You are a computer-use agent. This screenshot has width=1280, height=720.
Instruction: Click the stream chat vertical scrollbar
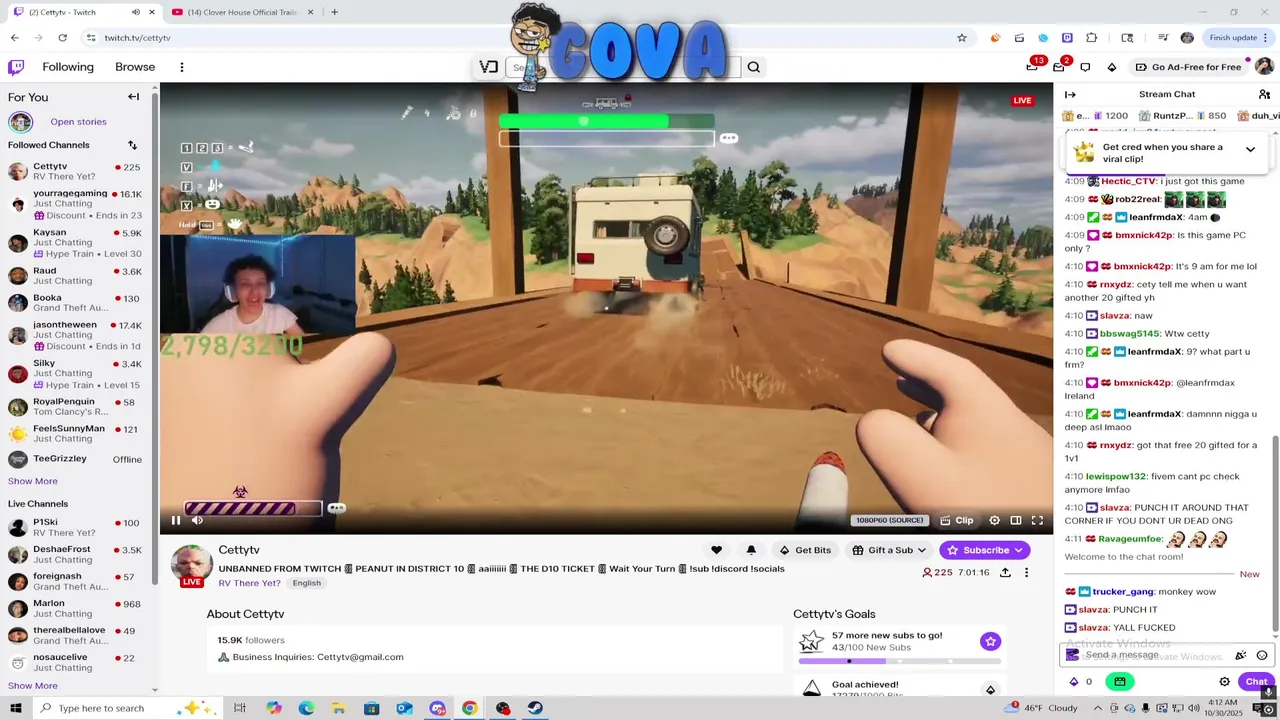pos(1275,535)
